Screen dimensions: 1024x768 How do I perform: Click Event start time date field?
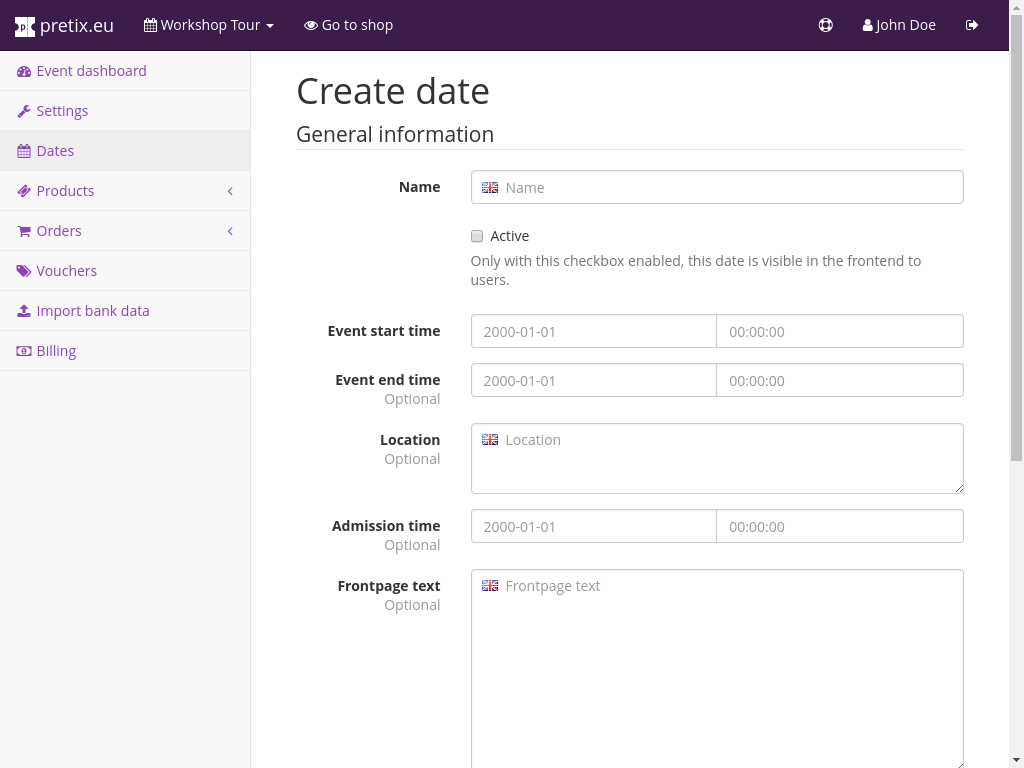click(x=594, y=331)
